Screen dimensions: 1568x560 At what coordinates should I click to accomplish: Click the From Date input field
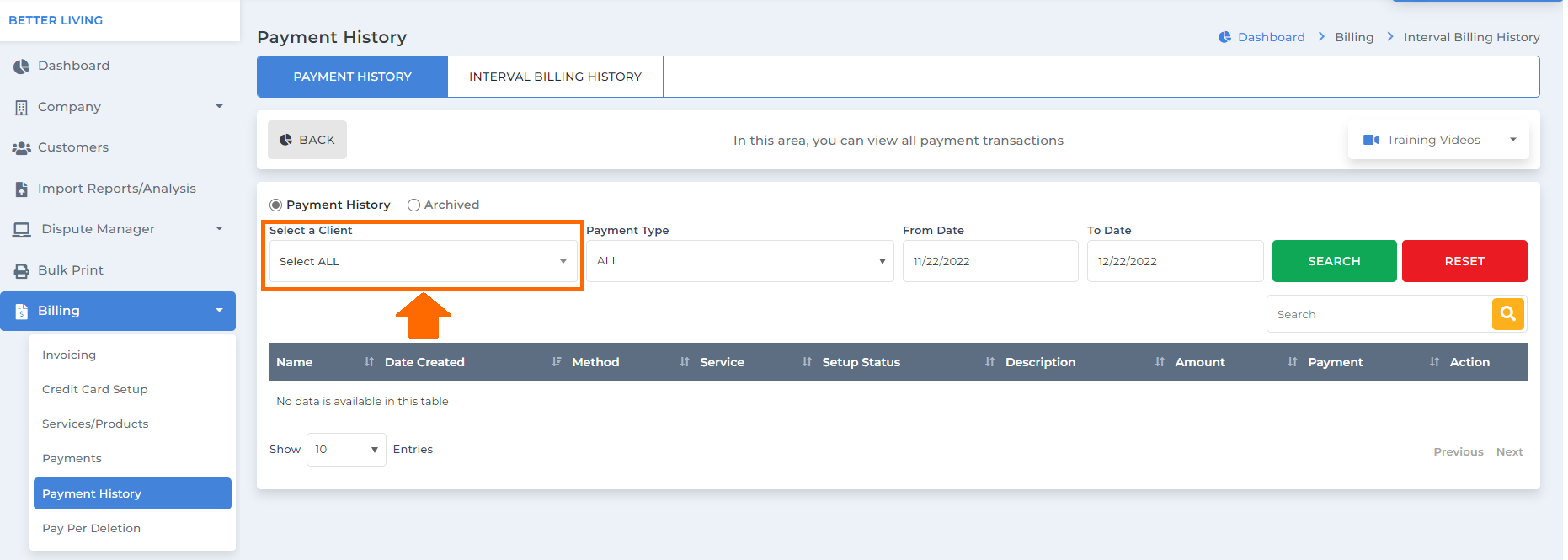(990, 261)
